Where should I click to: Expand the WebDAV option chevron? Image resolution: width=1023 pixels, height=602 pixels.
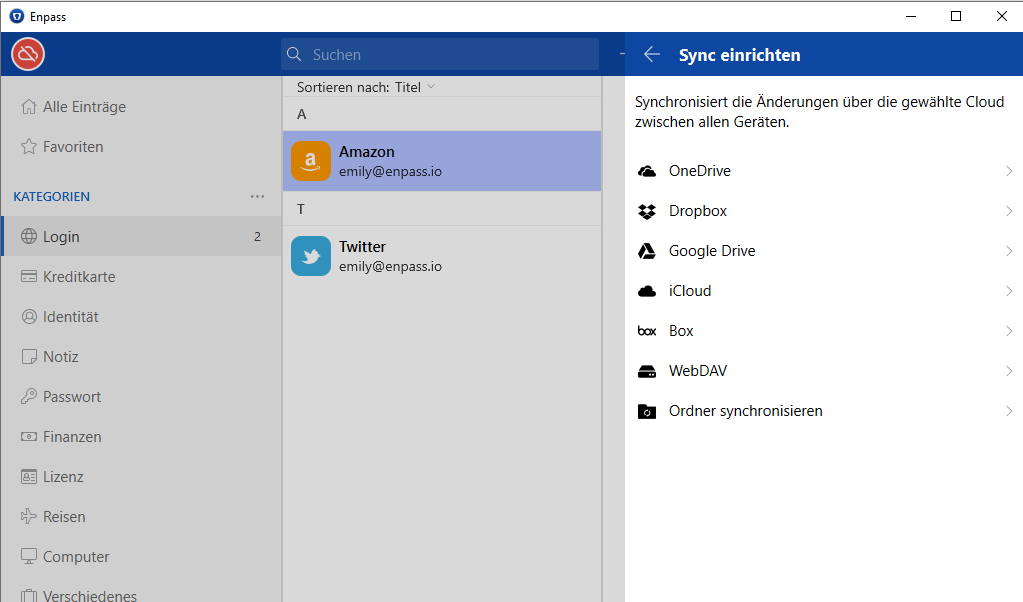click(x=1009, y=371)
